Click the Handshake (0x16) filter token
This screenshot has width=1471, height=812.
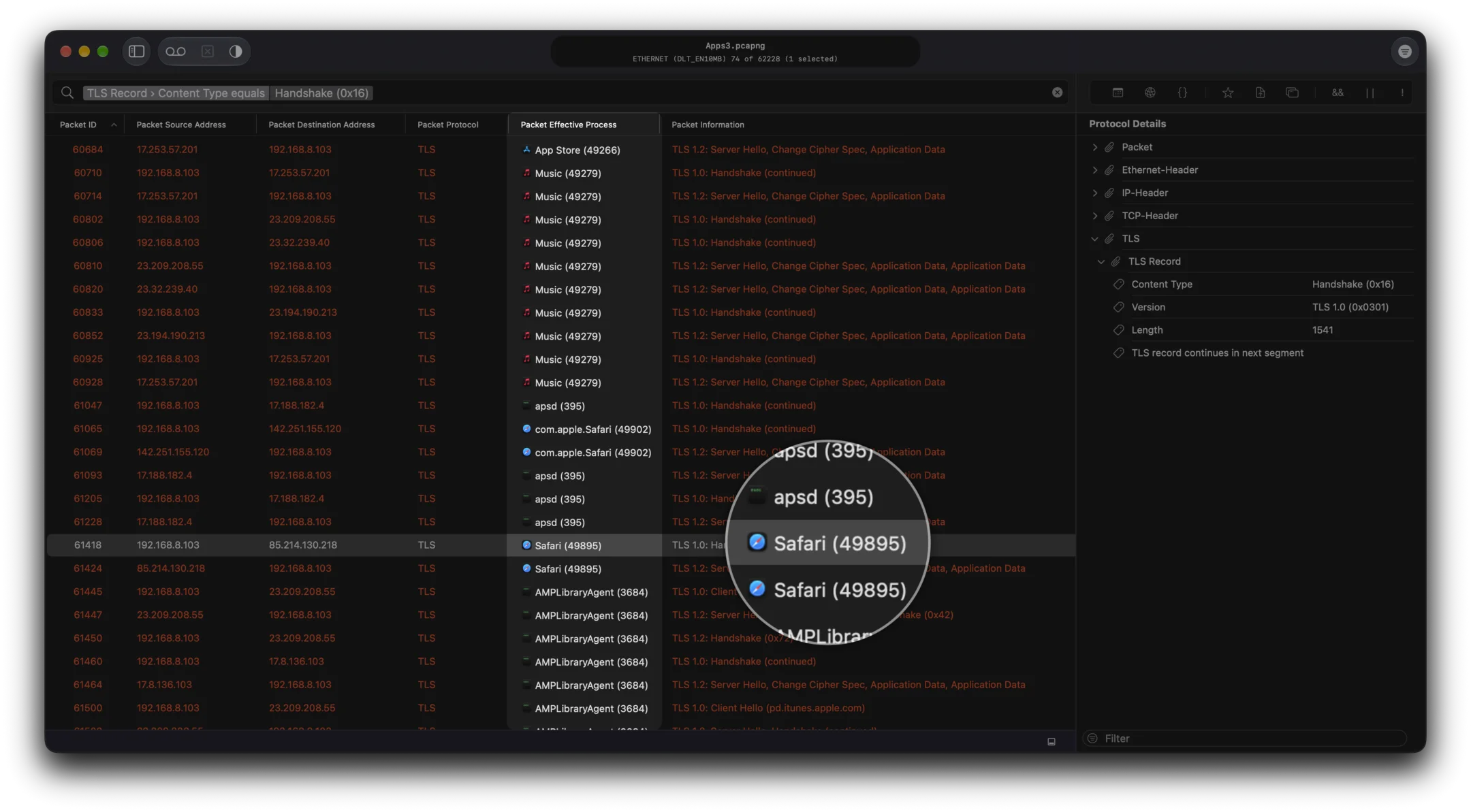tap(321, 93)
